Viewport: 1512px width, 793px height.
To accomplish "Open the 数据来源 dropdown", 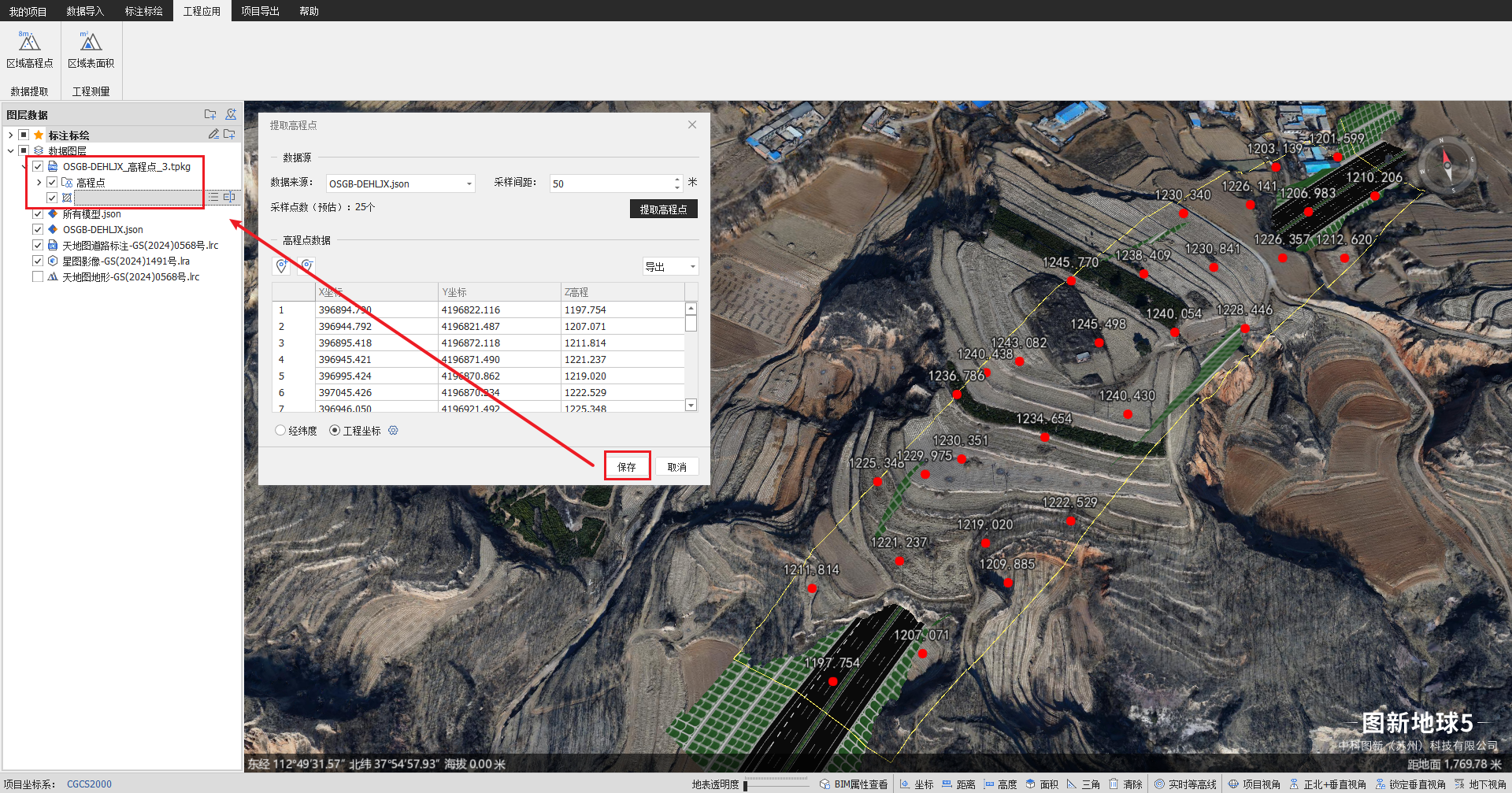I will [400, 183].
